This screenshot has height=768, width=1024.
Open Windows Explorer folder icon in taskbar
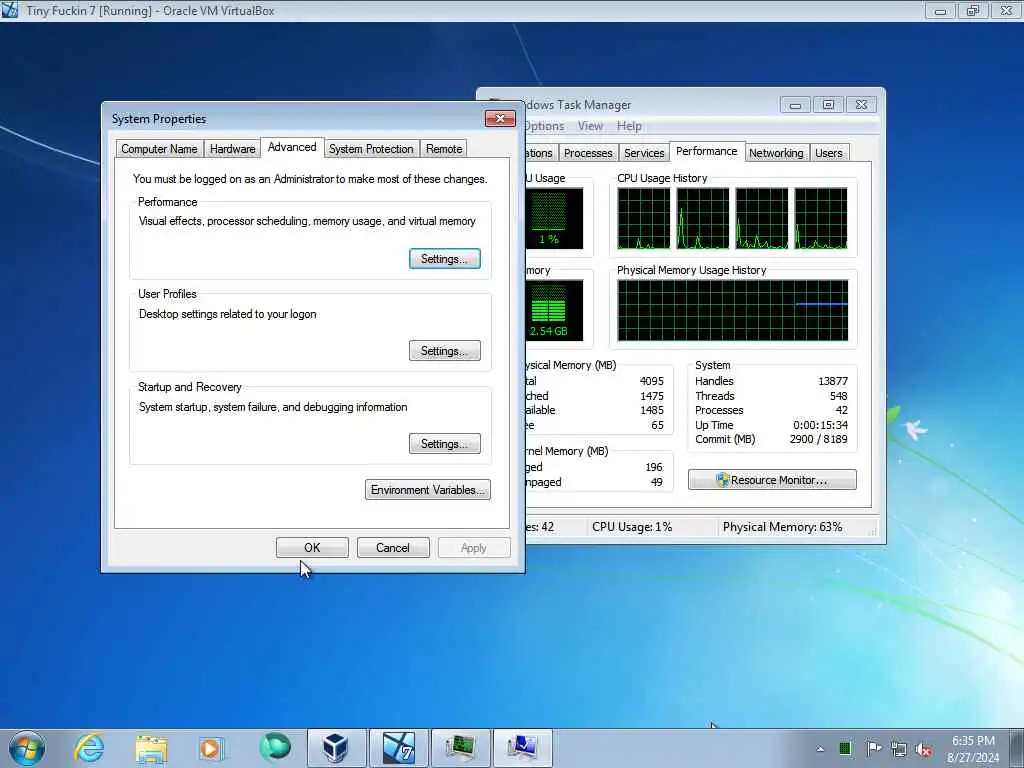[152, 748]
